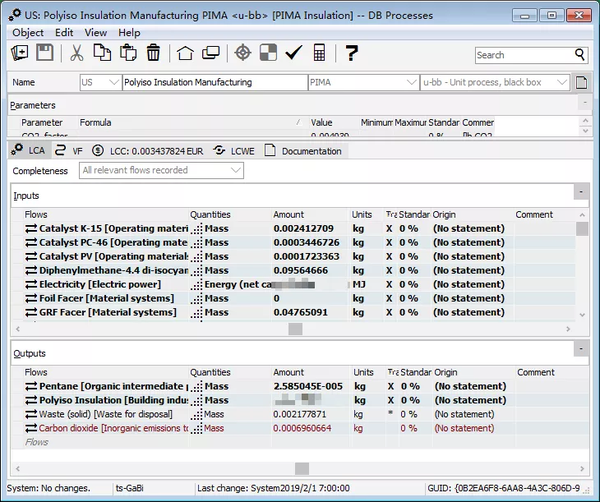The image size is (600, 502).
Task: Click the Polyiso Insulation Manufacturing name field
Action: click(214, 82)
